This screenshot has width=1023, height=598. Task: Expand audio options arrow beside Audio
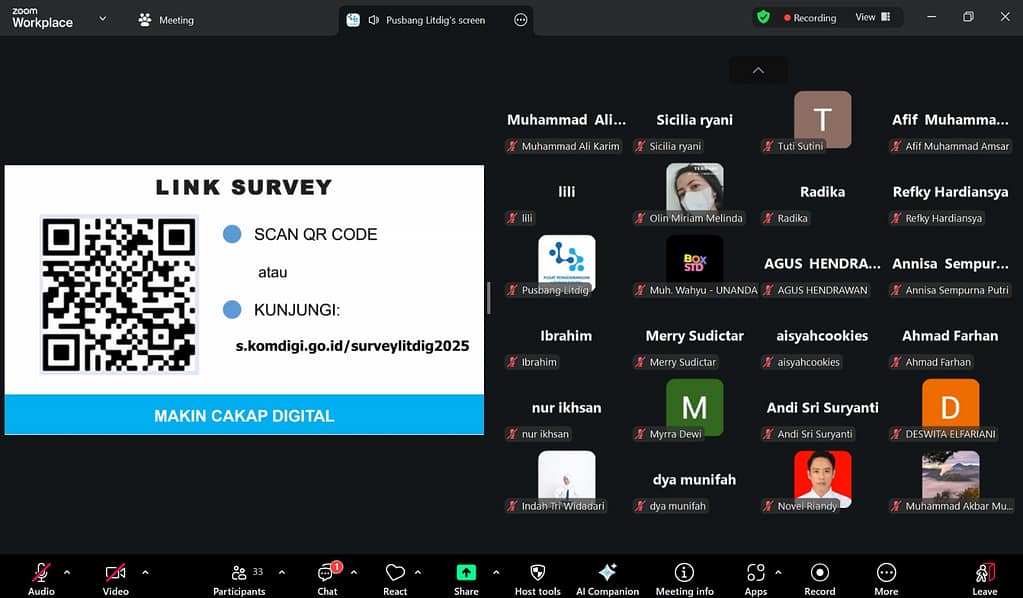coord(67,573)
